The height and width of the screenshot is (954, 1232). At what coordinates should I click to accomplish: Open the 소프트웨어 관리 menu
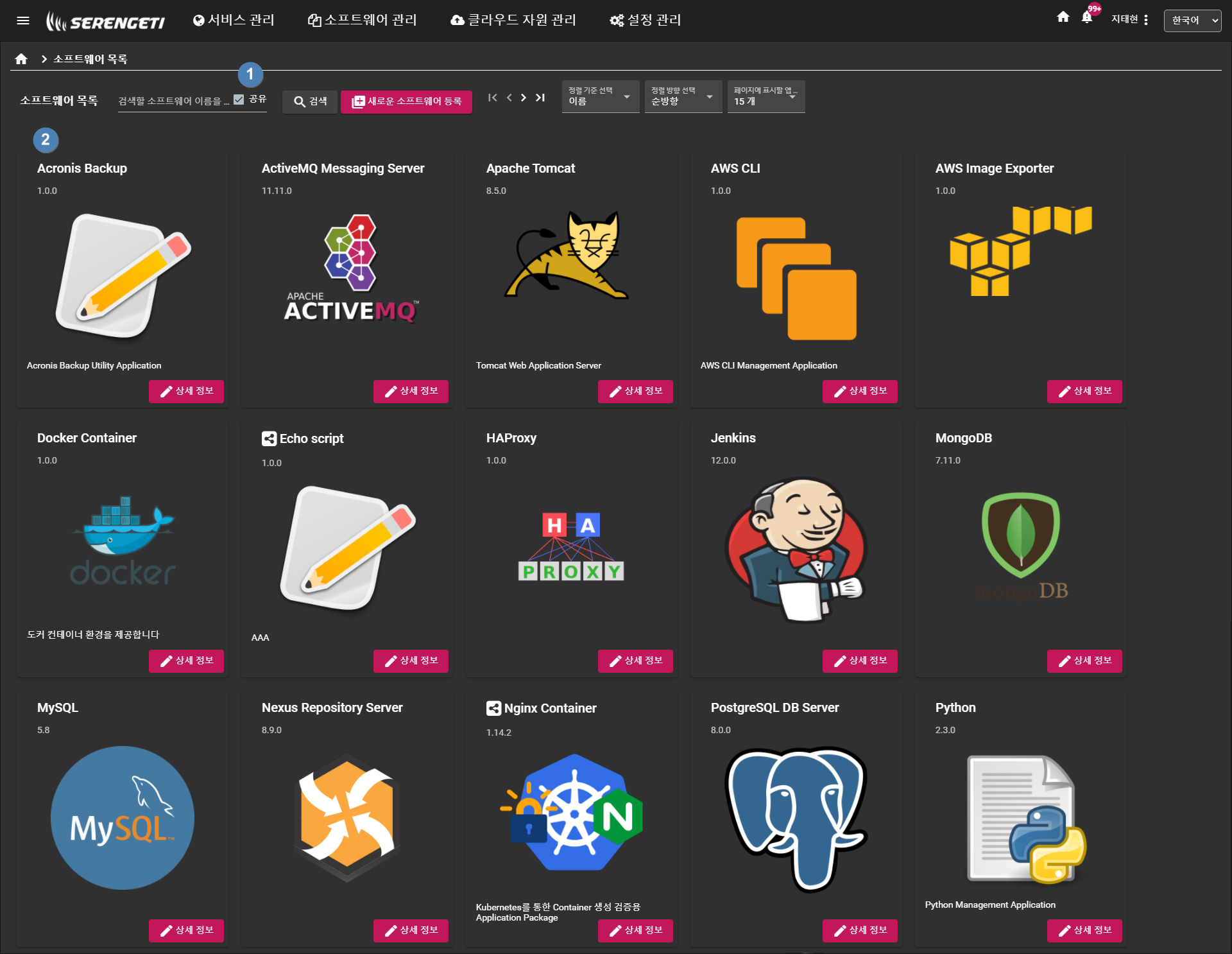[x=363, y=21]
